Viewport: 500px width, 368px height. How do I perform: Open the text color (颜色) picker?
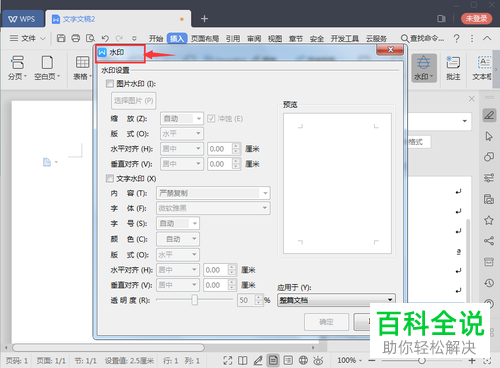point(178,239)
